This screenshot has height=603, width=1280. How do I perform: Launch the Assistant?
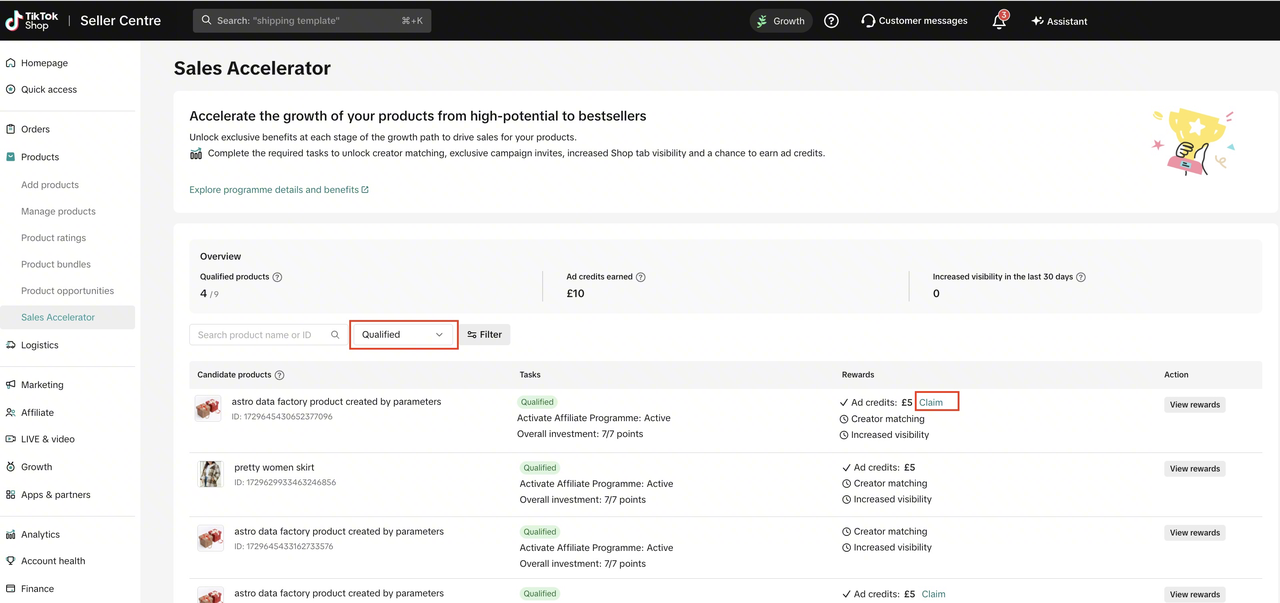click(x=1059, y=21)
